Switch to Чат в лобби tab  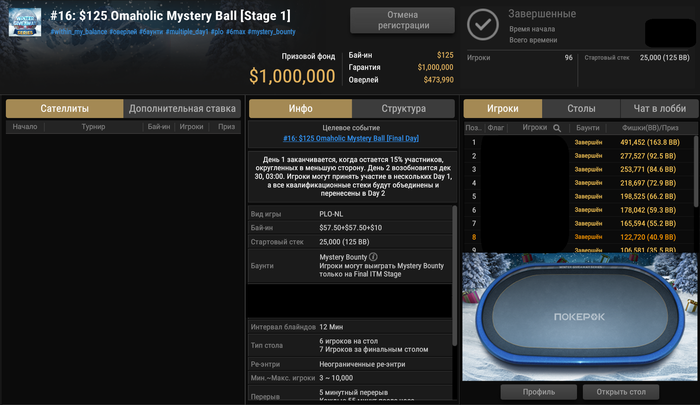tap(659, 109)
